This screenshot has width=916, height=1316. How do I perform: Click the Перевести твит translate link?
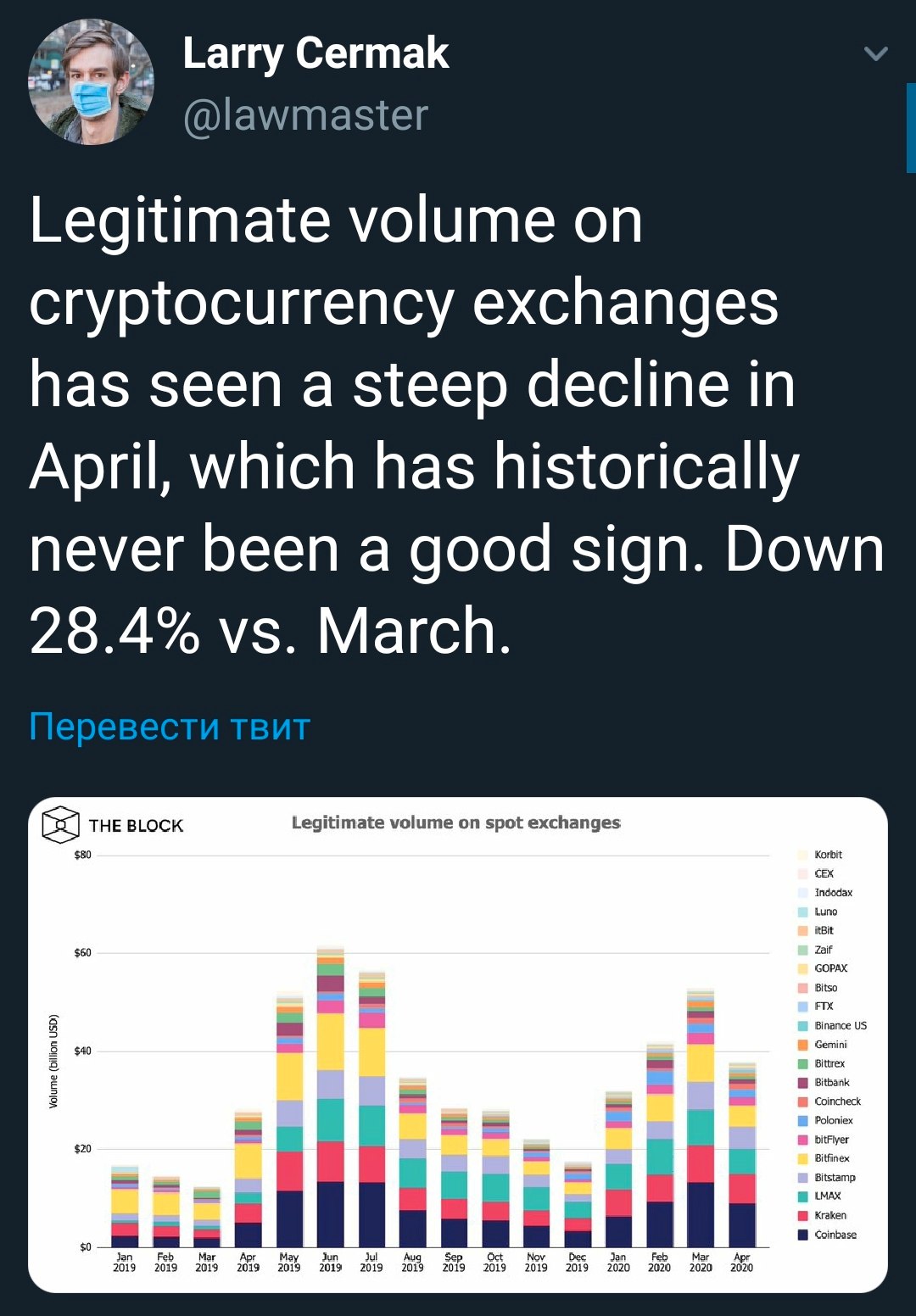(170, 727)
